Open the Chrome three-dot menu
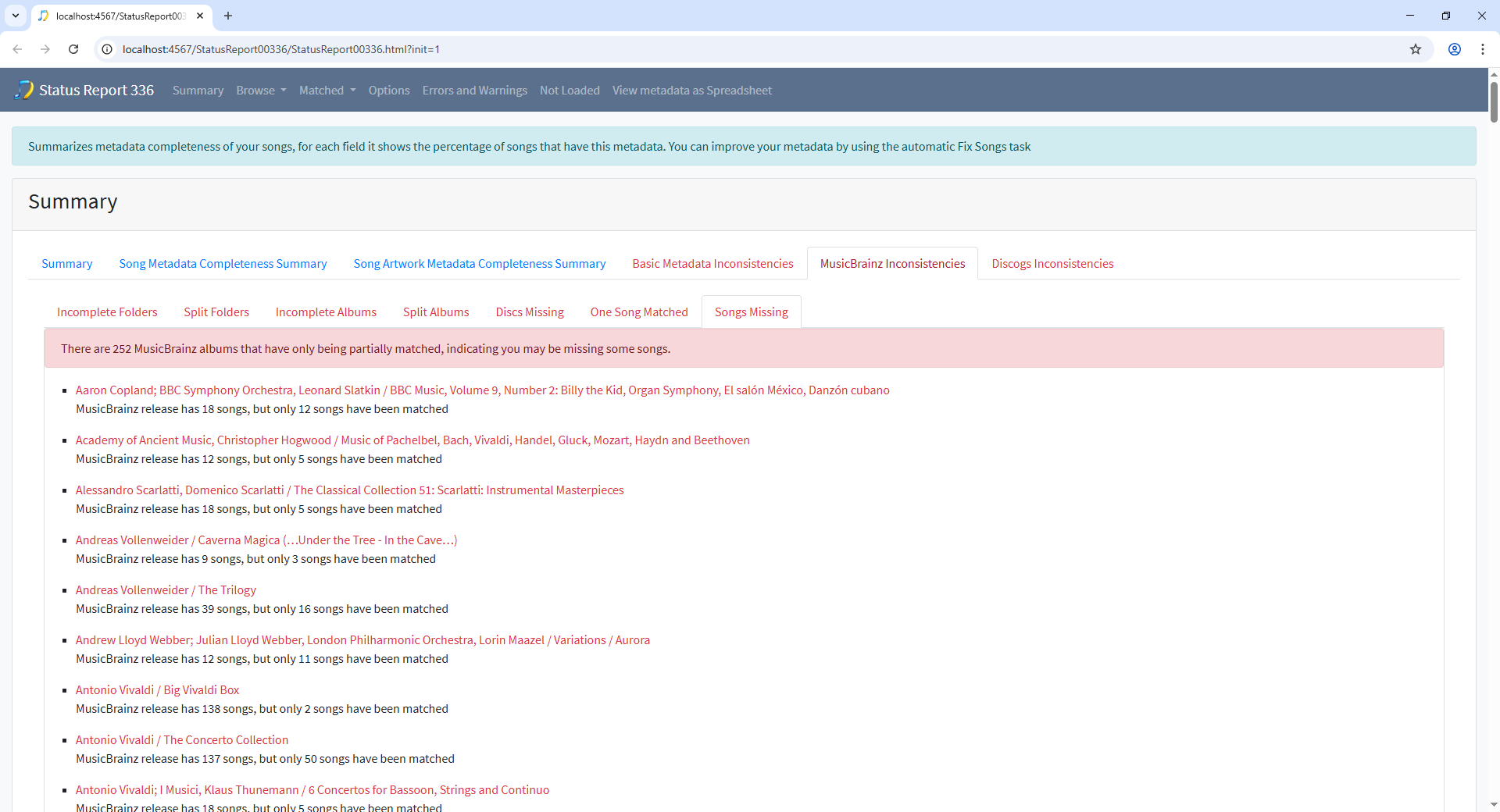Screen dimensions: 1500x812 (x=1483, y=49)
